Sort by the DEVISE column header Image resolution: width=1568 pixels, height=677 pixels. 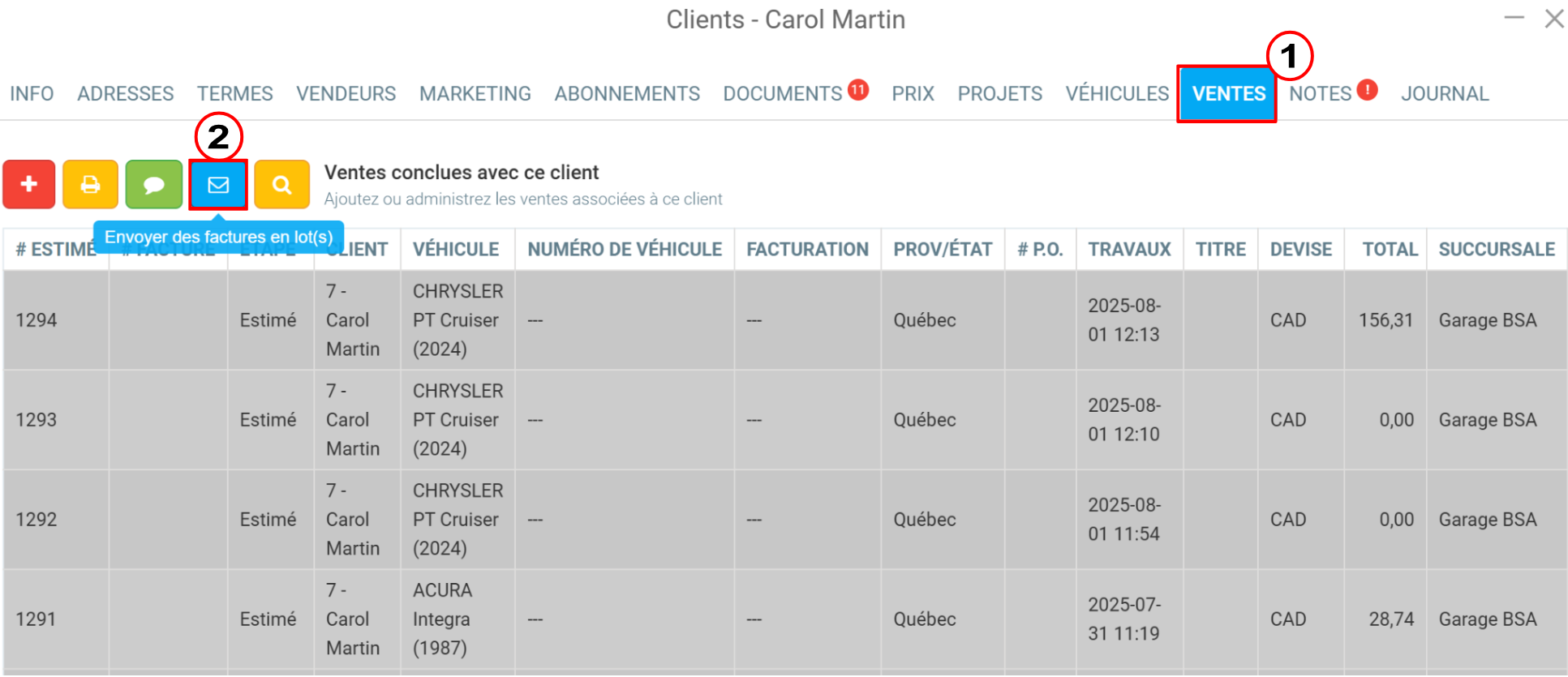[x=1301, y=250]
